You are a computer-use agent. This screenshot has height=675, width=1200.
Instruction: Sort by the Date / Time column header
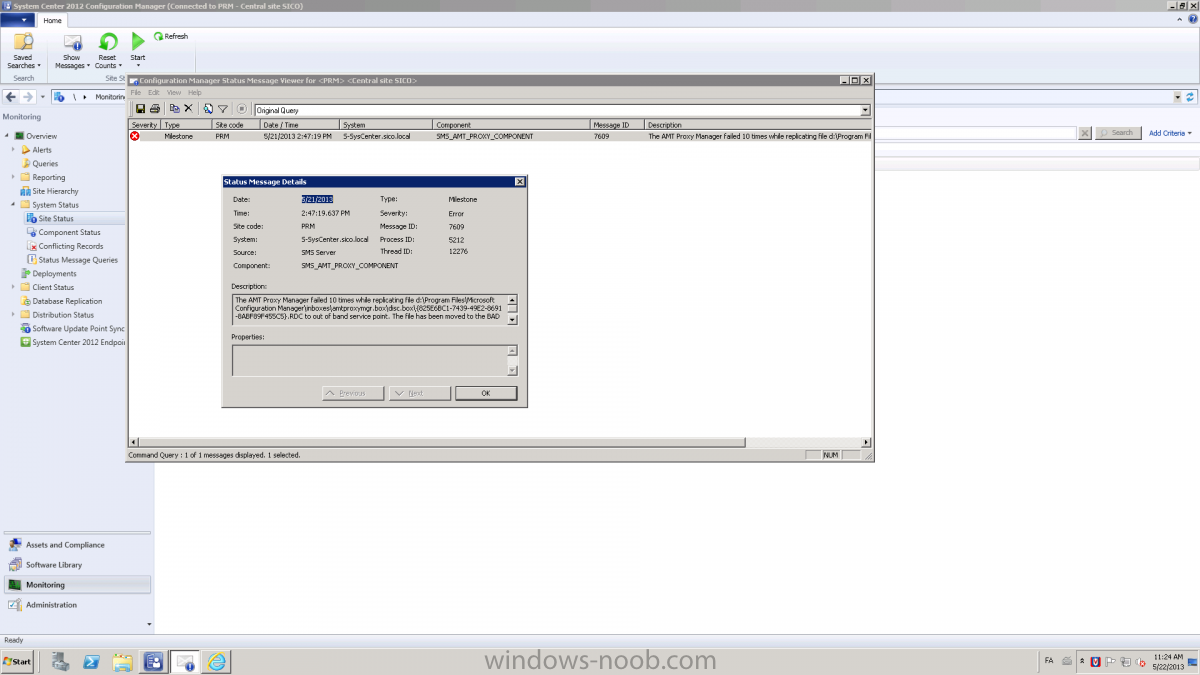[300, 125]
